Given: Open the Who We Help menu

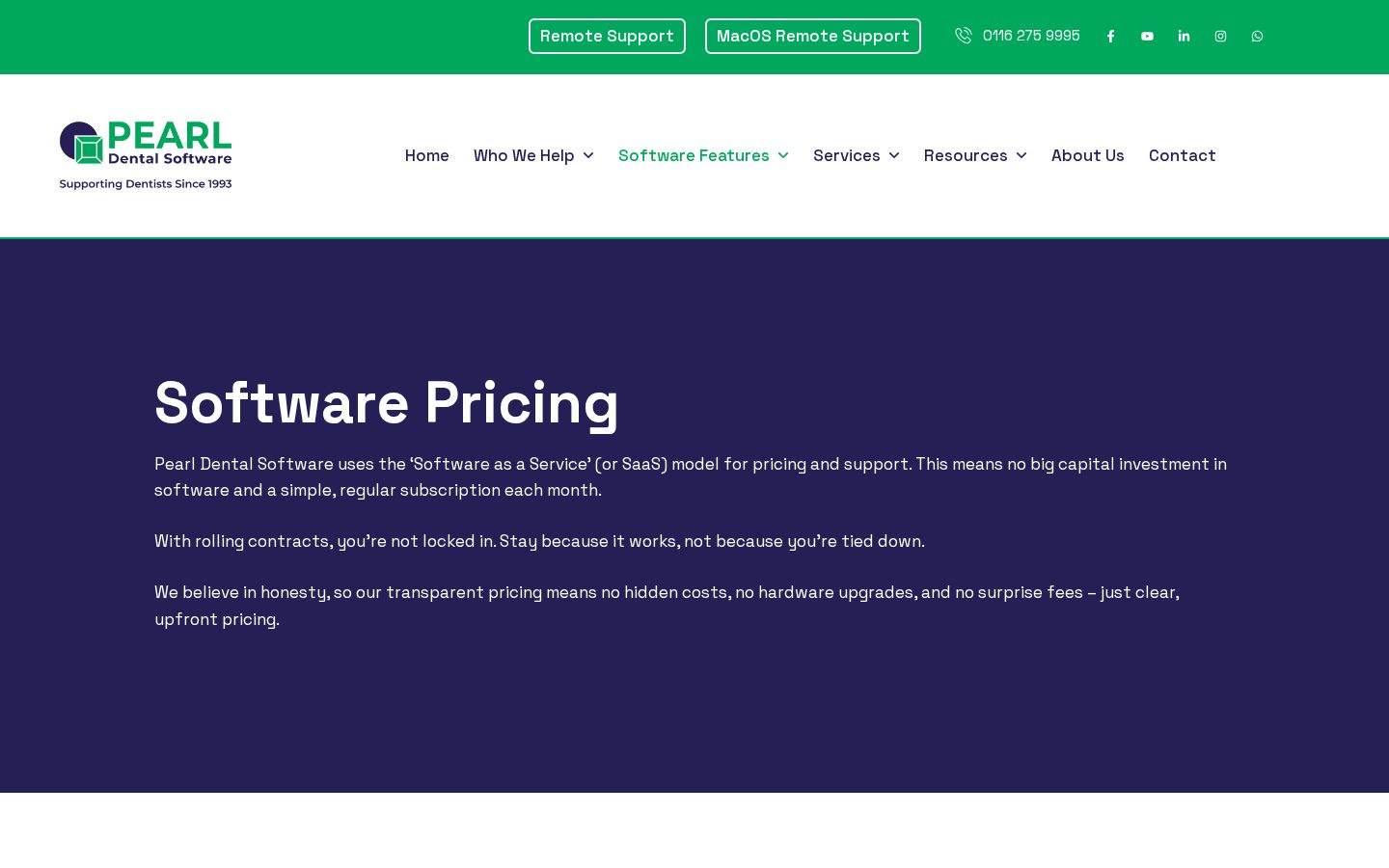Looking at the screenshot, I should (x=524, y=155).
